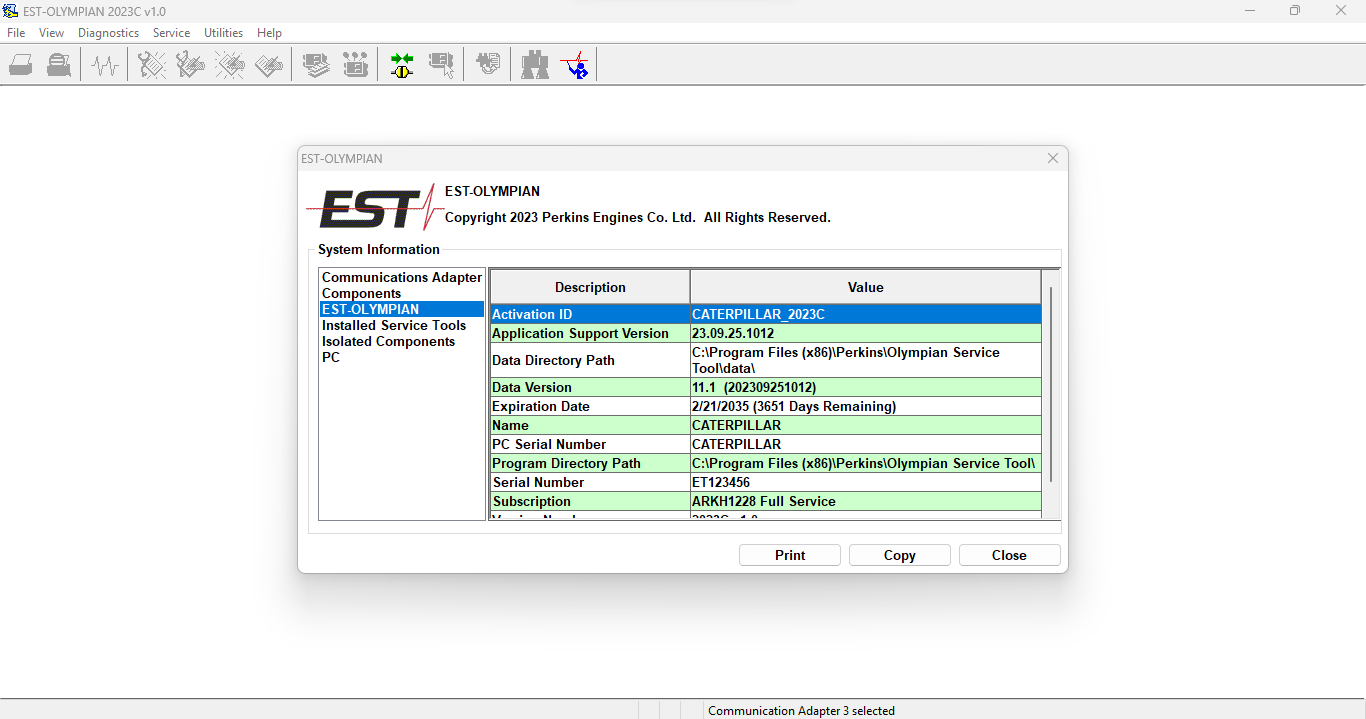Click the Application Support Version cell

[590, 333]
